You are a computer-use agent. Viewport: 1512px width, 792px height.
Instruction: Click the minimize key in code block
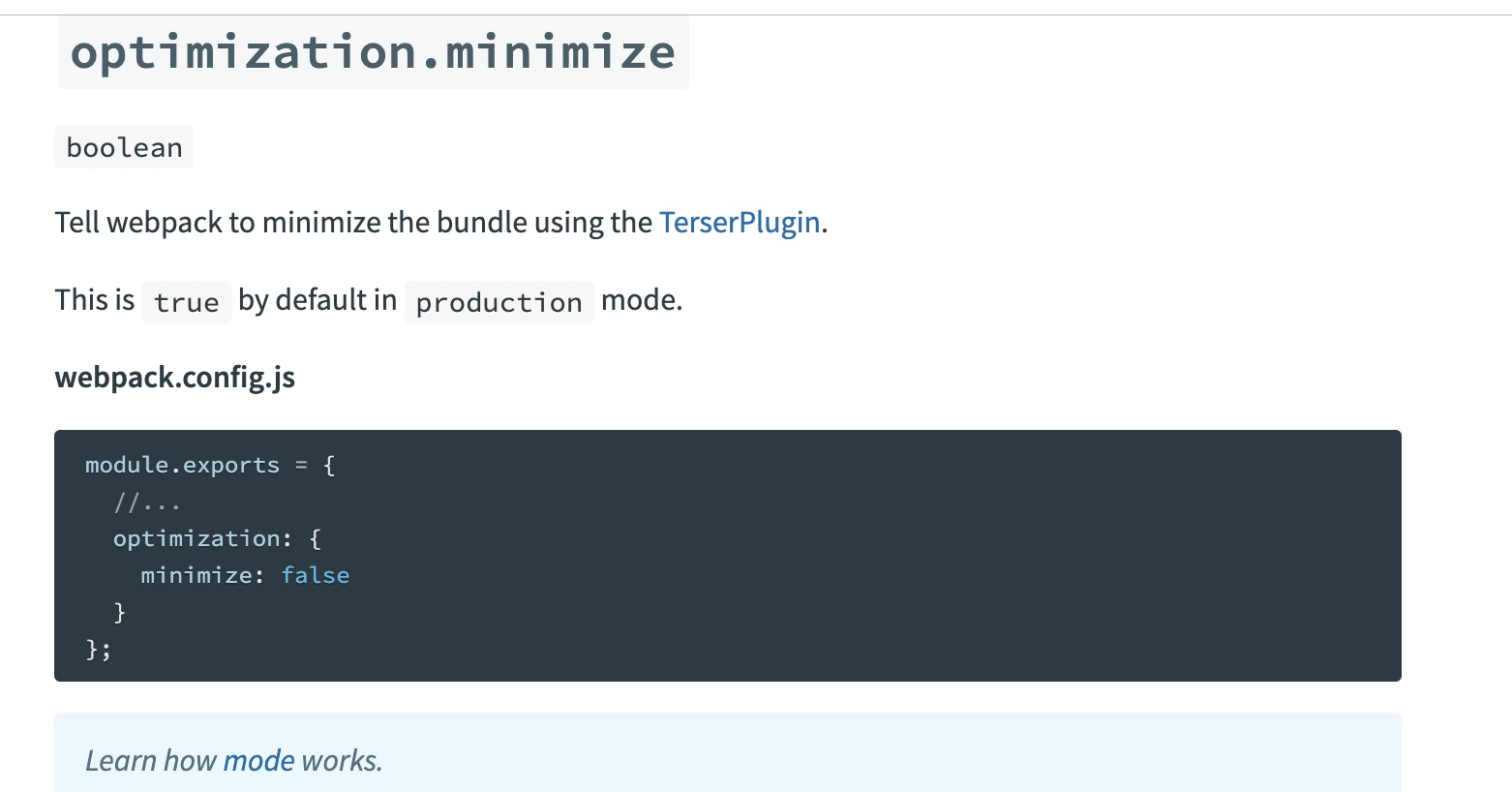tap(197, 575)
